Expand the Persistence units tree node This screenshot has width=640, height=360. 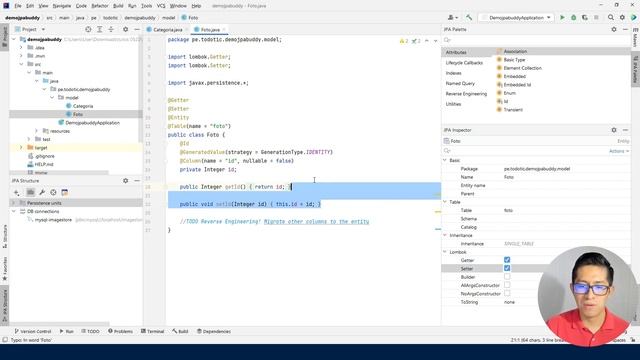[x=14, y=203]
